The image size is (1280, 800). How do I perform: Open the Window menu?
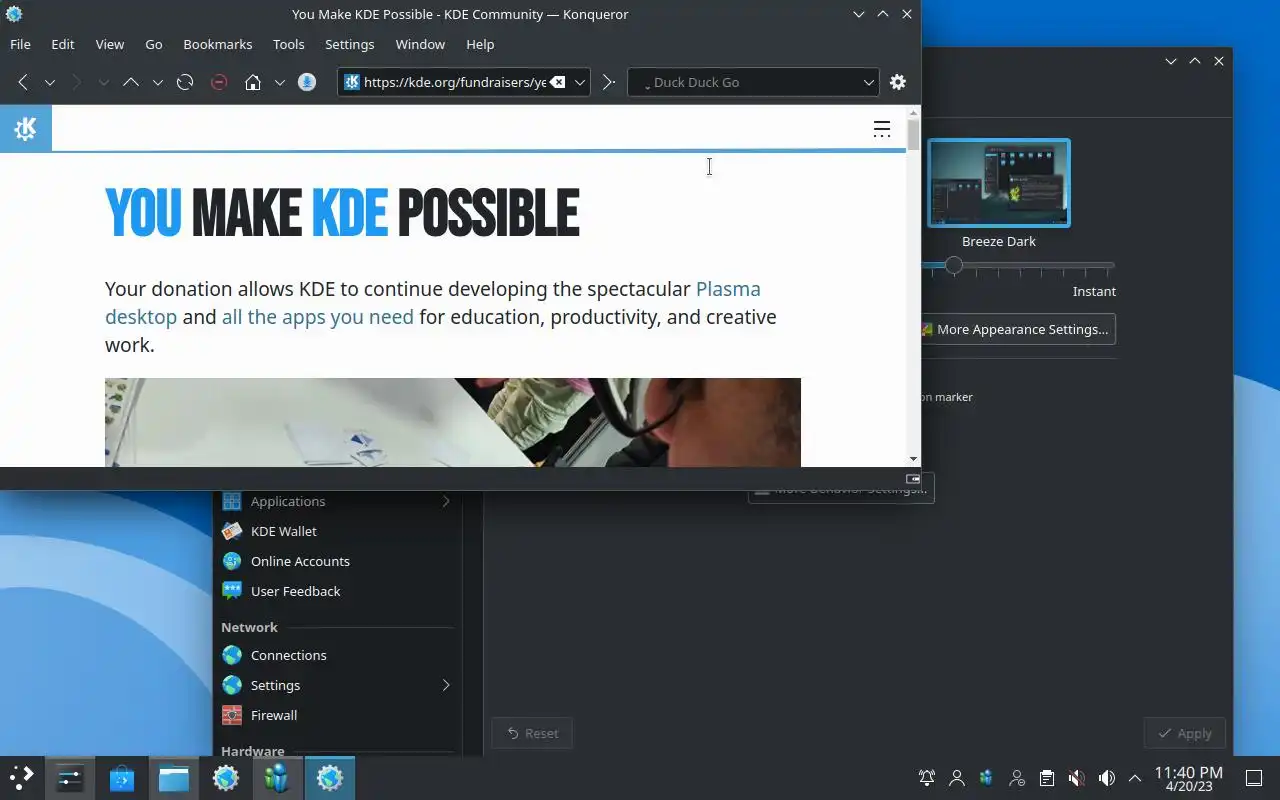tap(420, 44)
